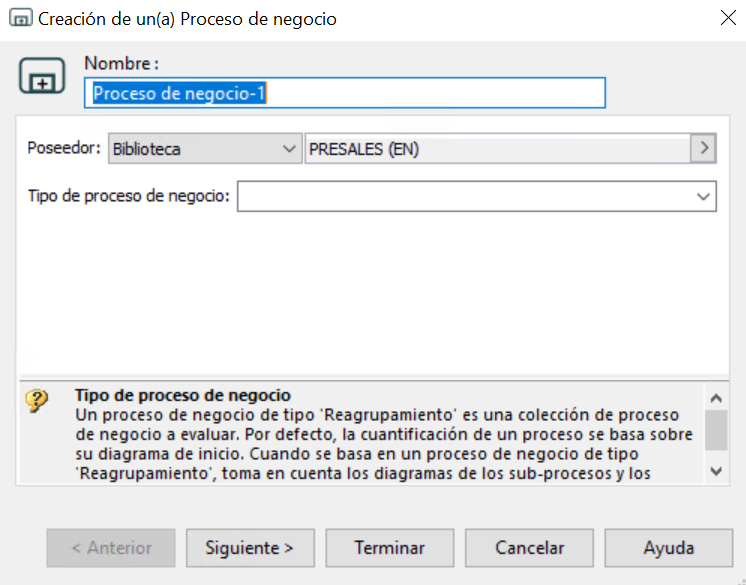
Task: Click the help text scroll up arrow
Action: point(716,398)
